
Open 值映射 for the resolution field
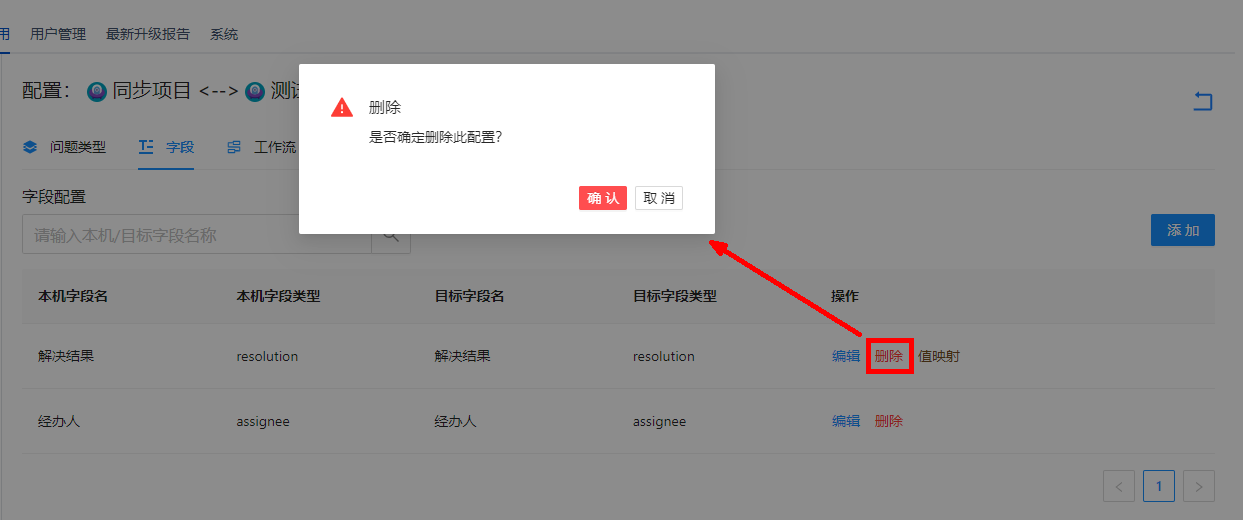[939, 356]
